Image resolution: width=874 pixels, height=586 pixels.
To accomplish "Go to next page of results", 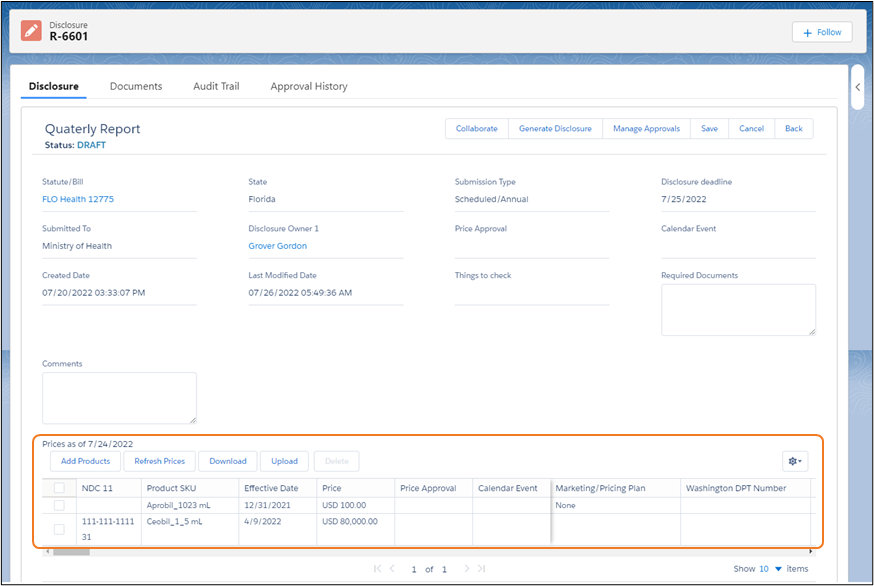I will (x=467, y=569).
